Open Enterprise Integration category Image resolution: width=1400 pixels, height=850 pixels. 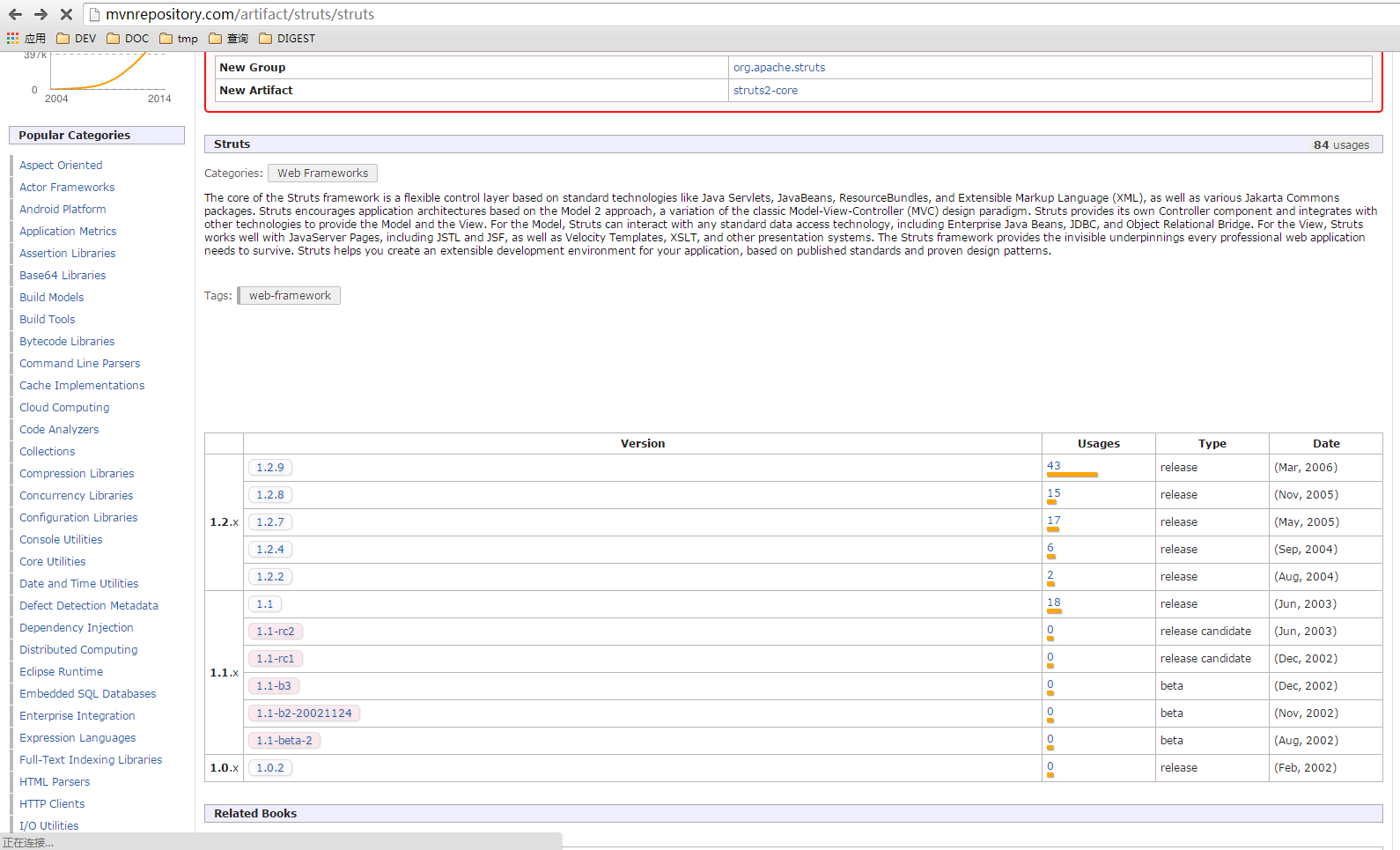(x=77, y=716)
